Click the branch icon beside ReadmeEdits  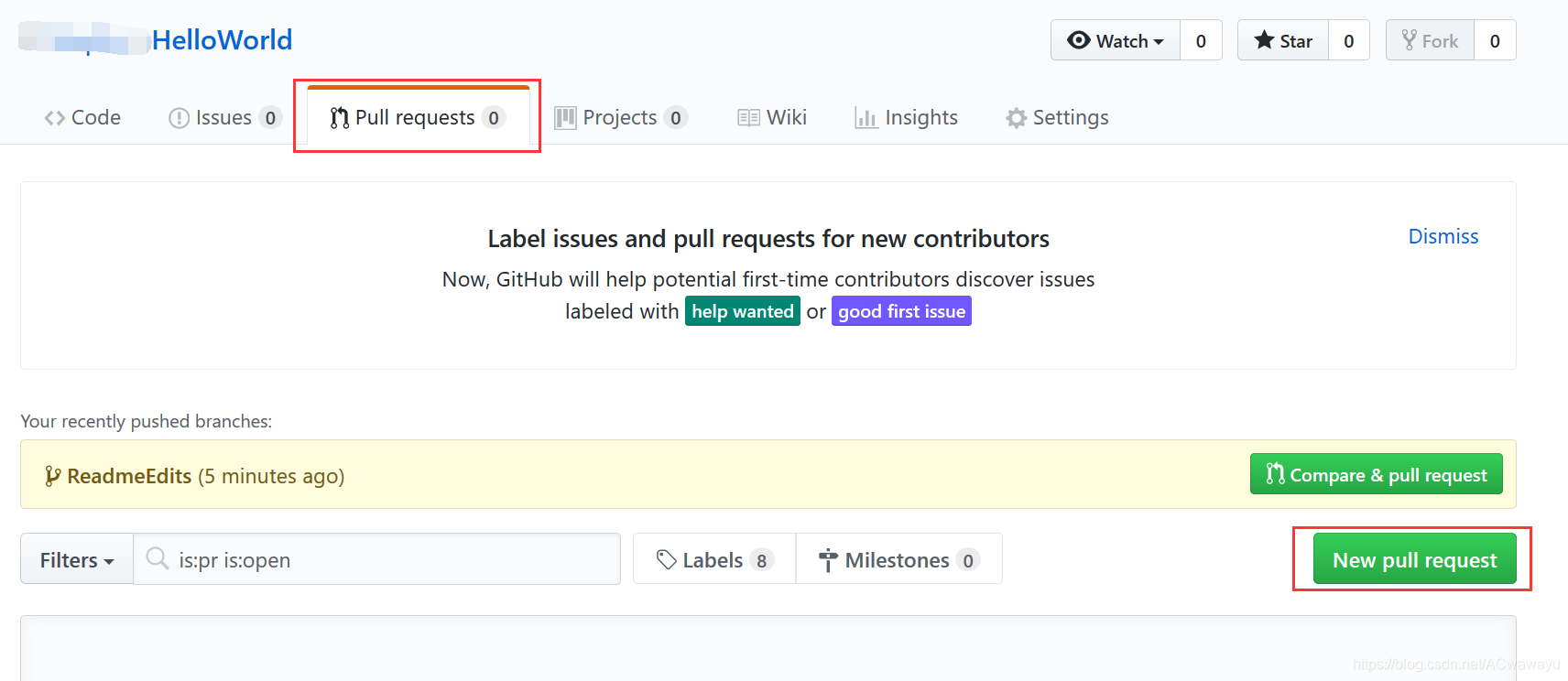(53, 476)
